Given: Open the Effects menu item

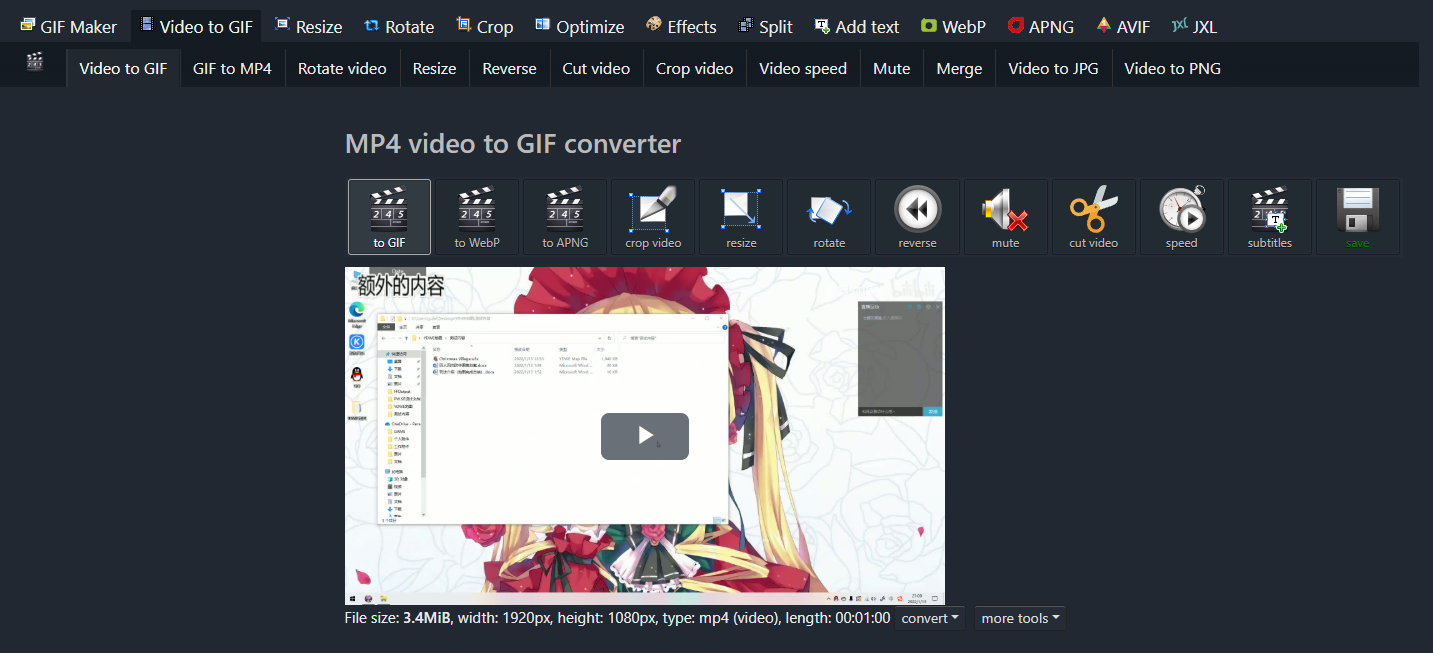Looking at the screenshot, I should coord(681,27).
